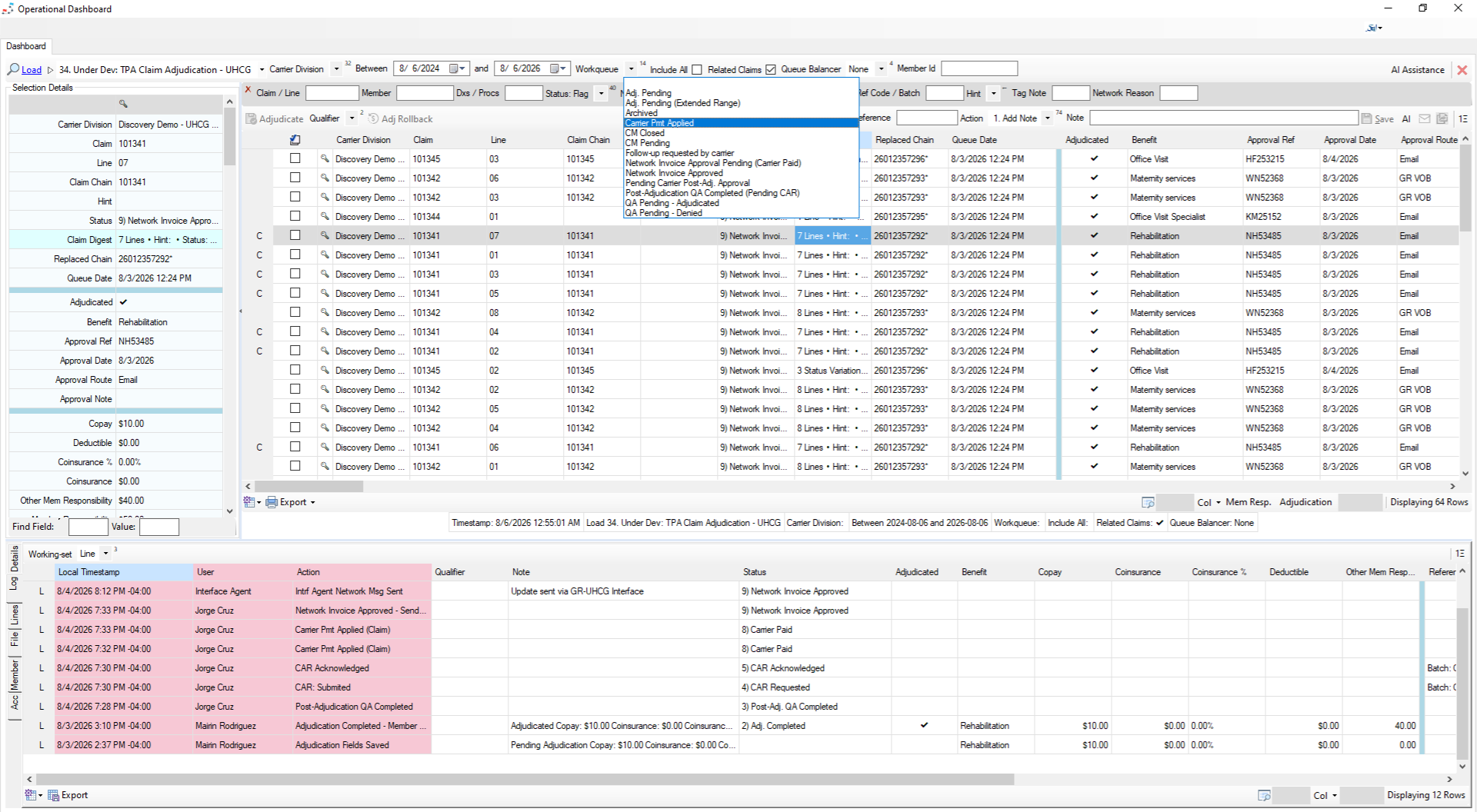Open the Queue Balancer dropdown
The width and height of the screenshot is (1477, 812).
click(x=882, y=69)
